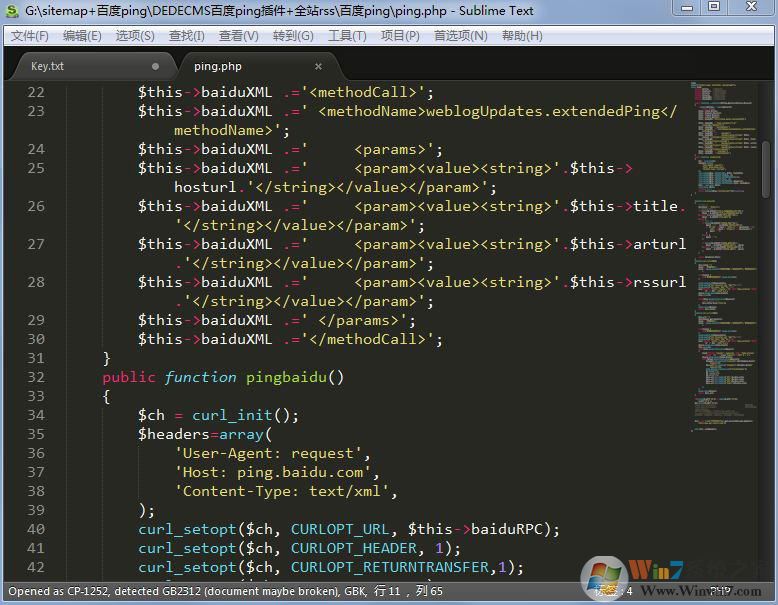Click the opening brace on line 33

(x=106, y=396)
